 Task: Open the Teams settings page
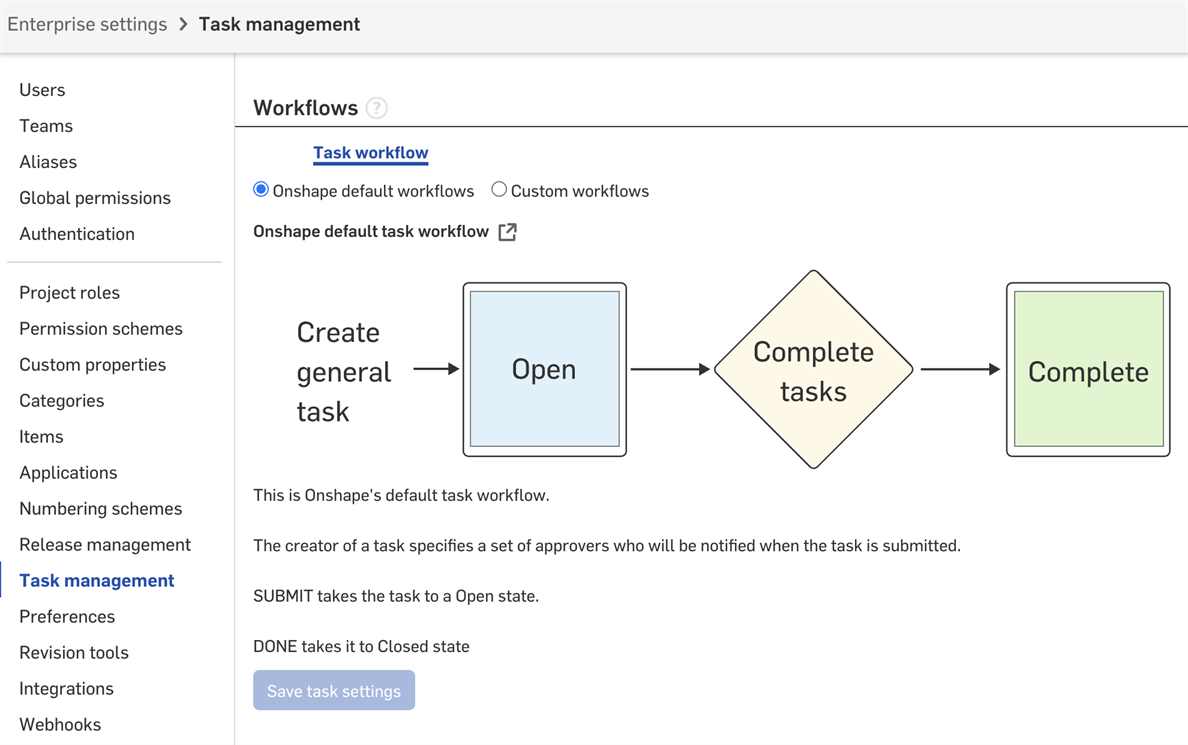coord(46,126)
